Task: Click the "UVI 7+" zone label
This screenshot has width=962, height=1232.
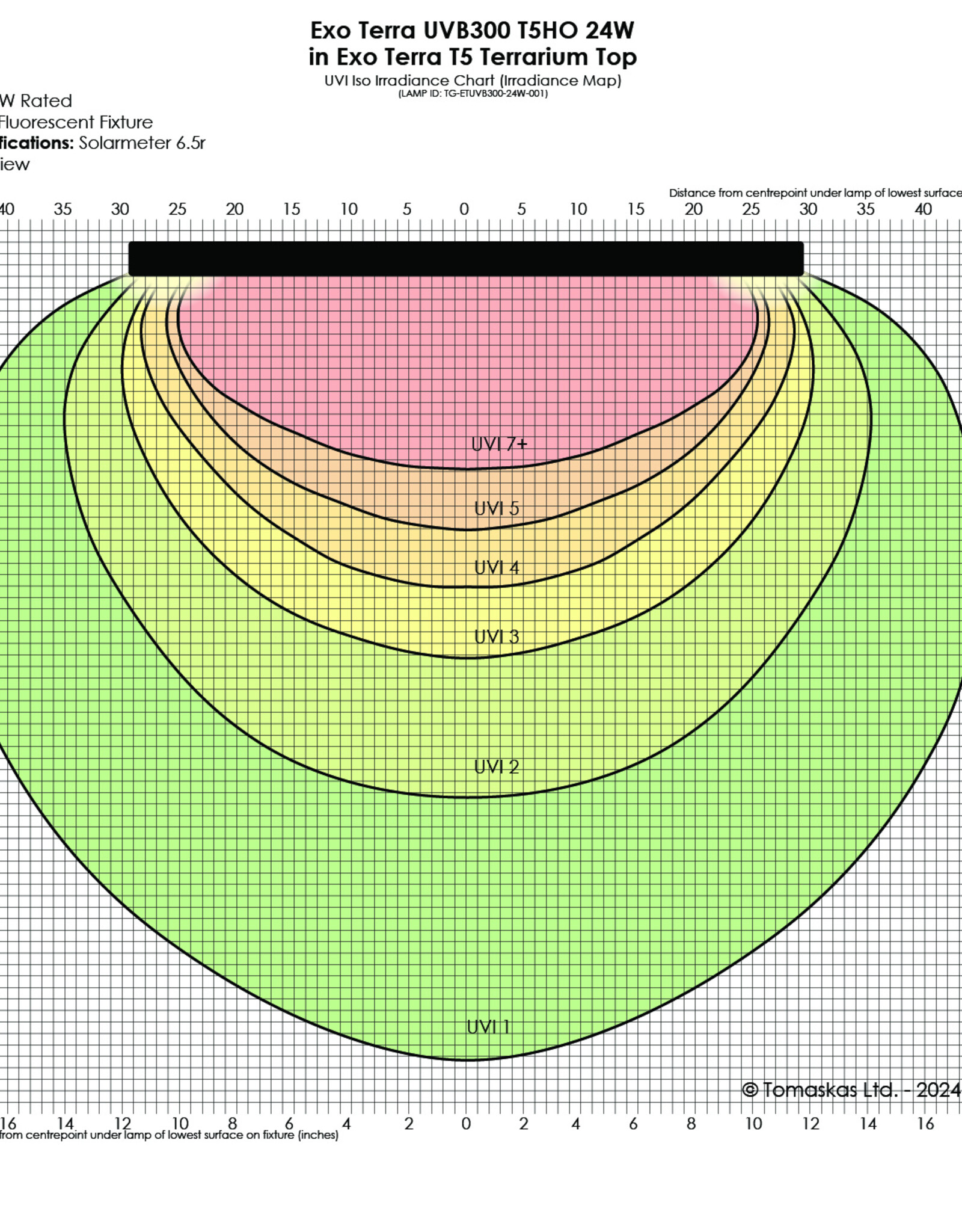Action: [x=499, y=444]
